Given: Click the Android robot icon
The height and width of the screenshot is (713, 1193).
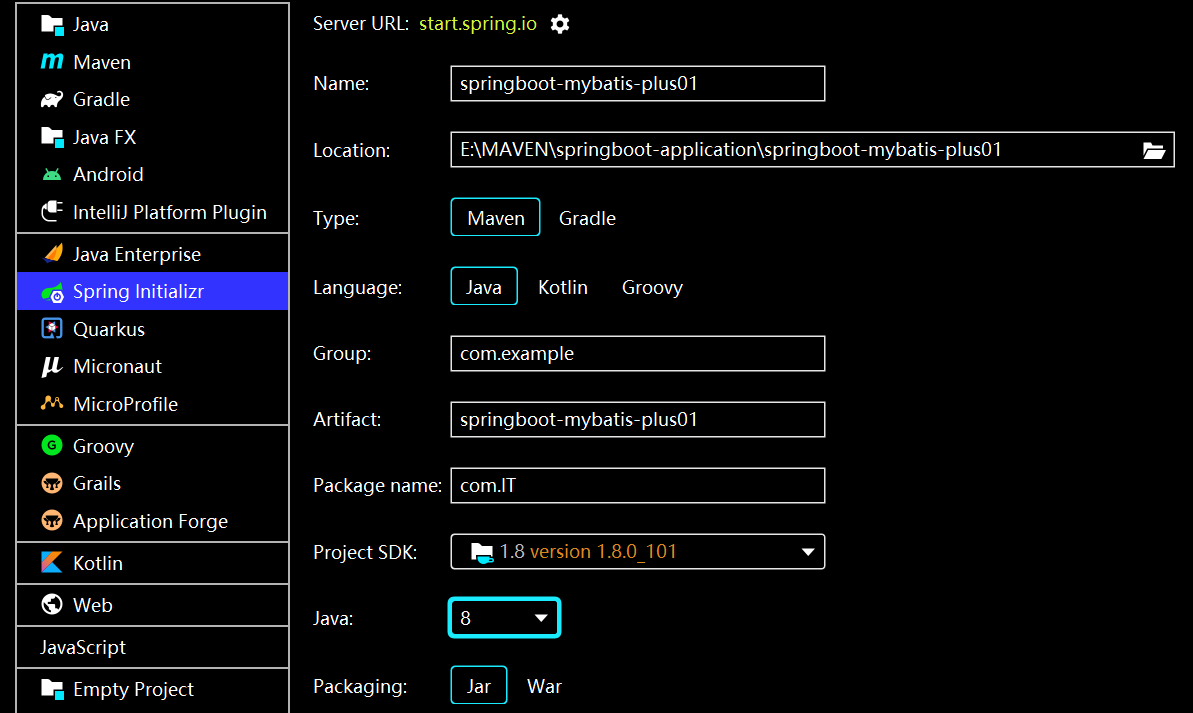Looking at the screenshot, I should pos(52,174).
